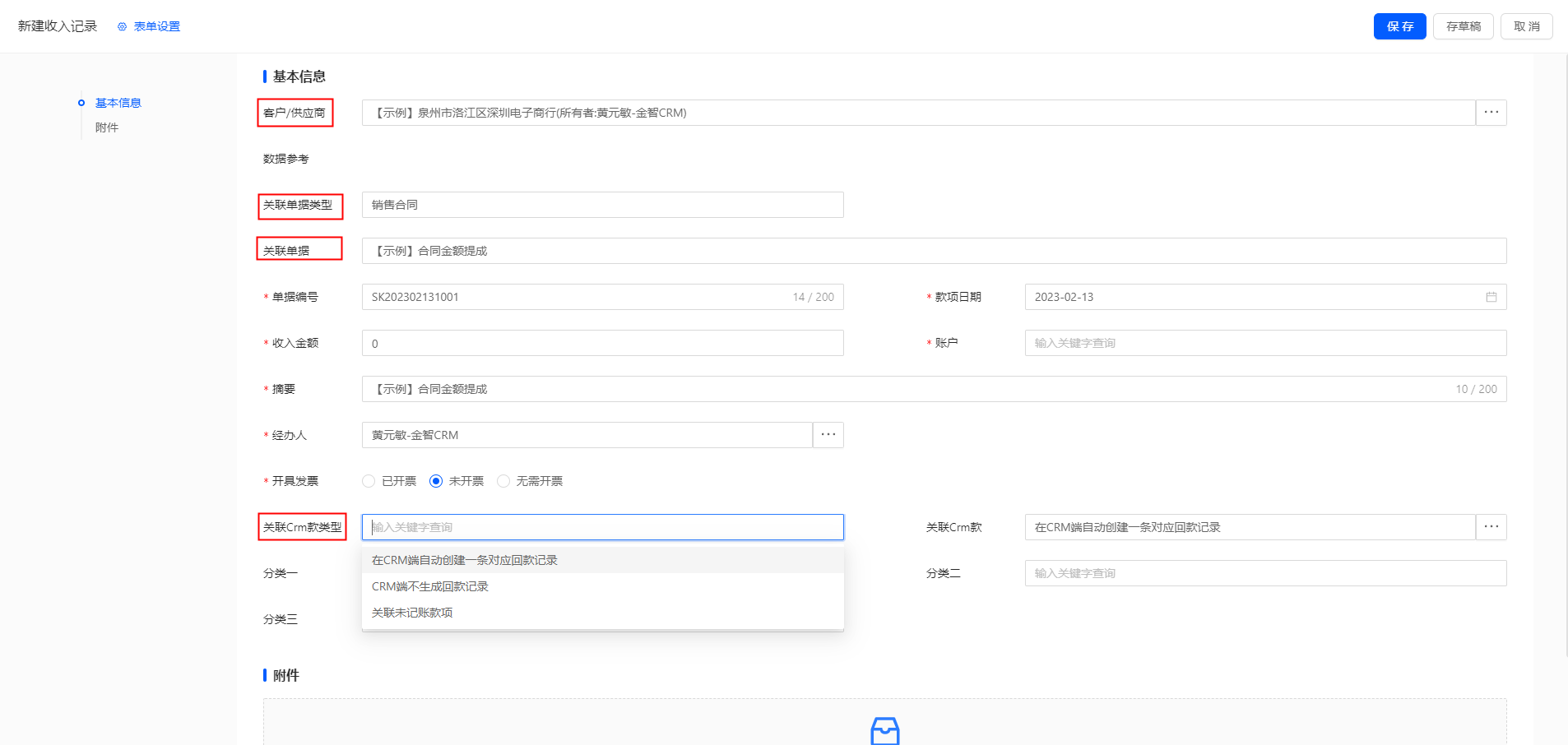Click the 数据参考 label
Screen dimensions: 1568x745
(x=285, y=159)
